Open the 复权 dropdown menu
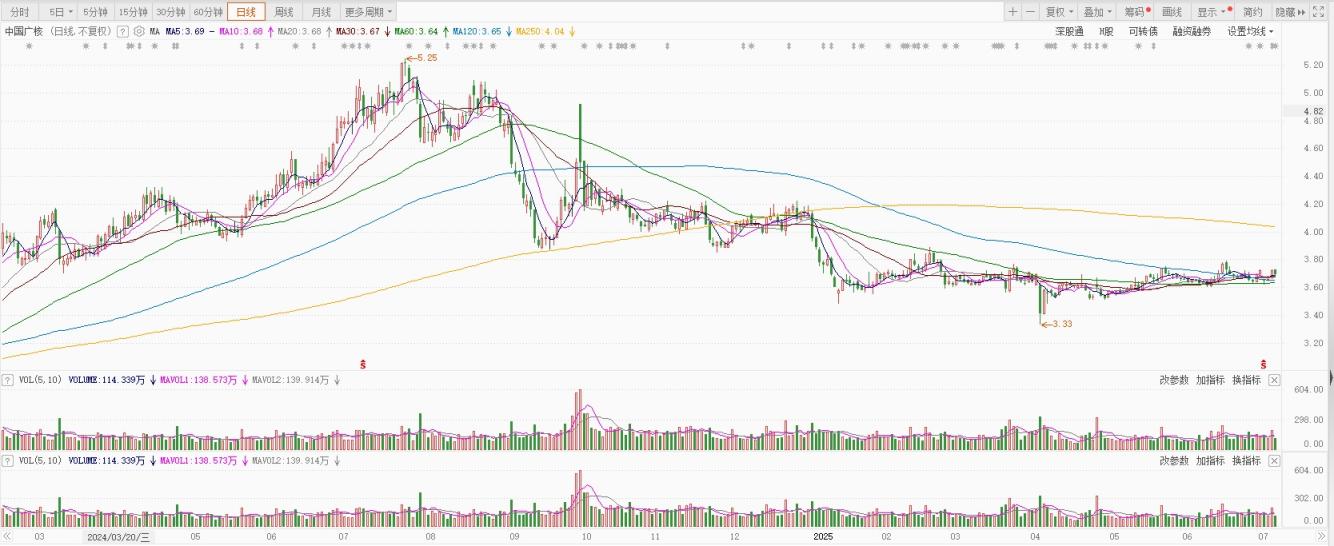 coord(1059,12)
